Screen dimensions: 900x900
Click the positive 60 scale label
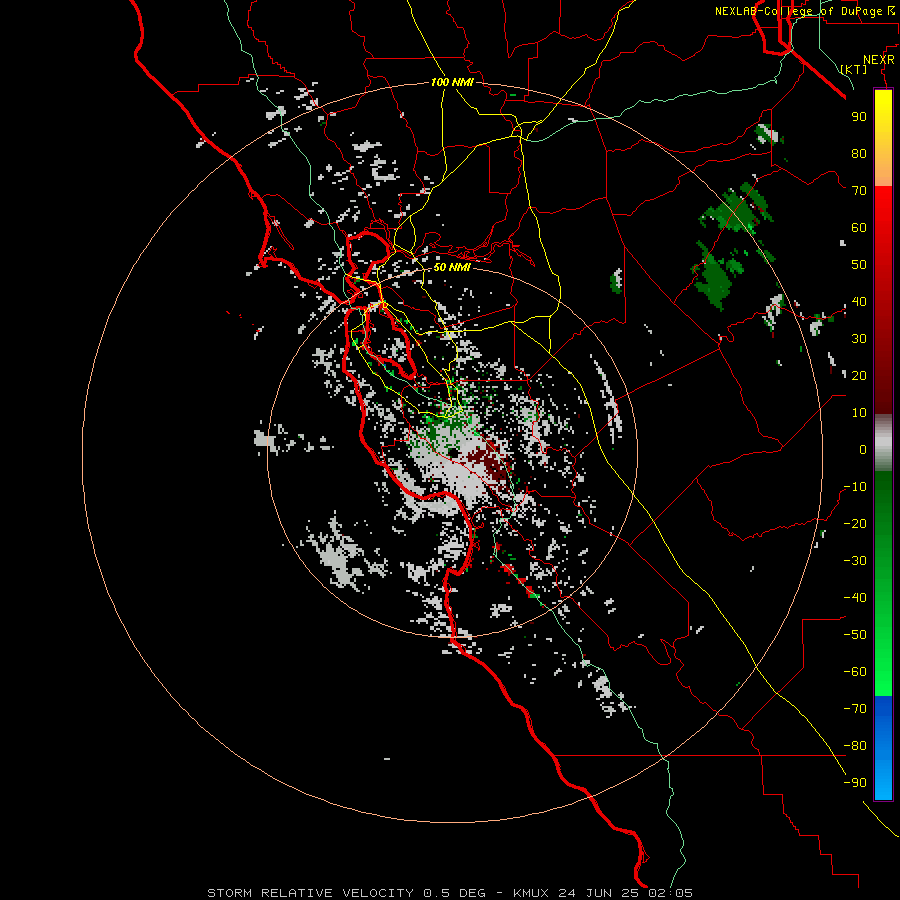859,227
